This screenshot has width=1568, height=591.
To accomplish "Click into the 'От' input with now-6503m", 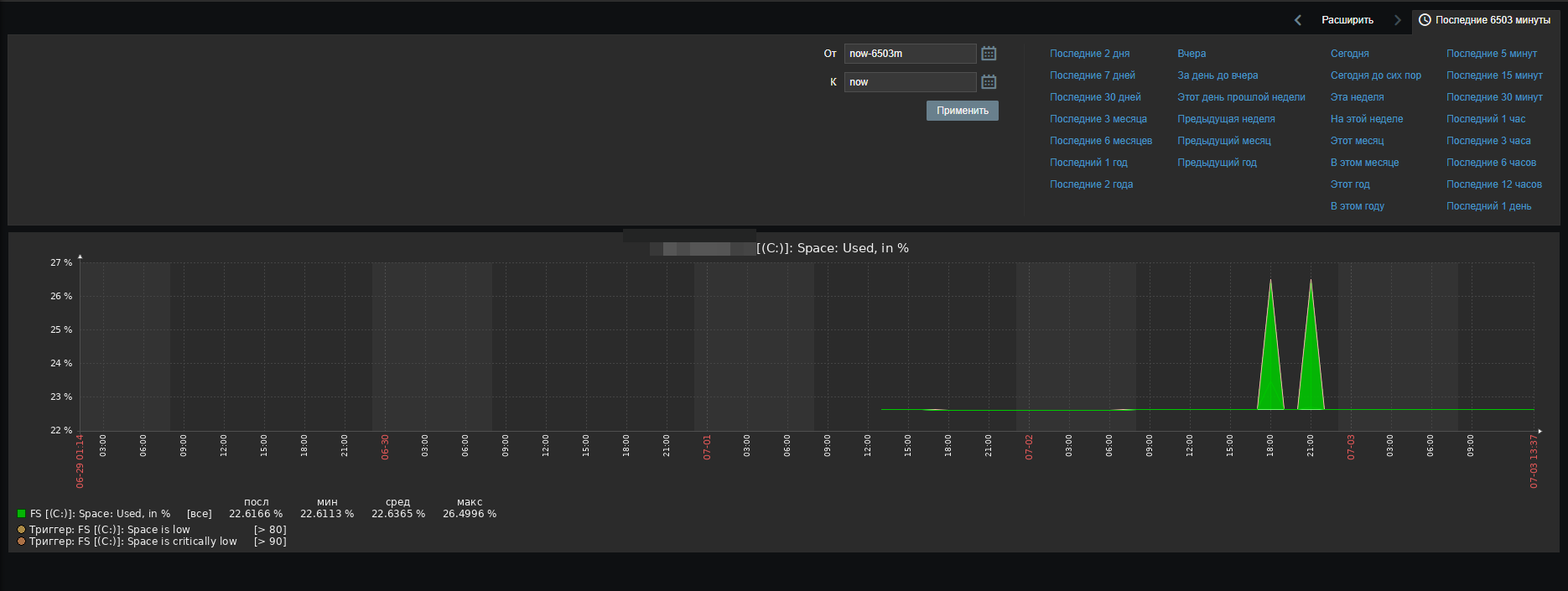I will click(909, 54).
